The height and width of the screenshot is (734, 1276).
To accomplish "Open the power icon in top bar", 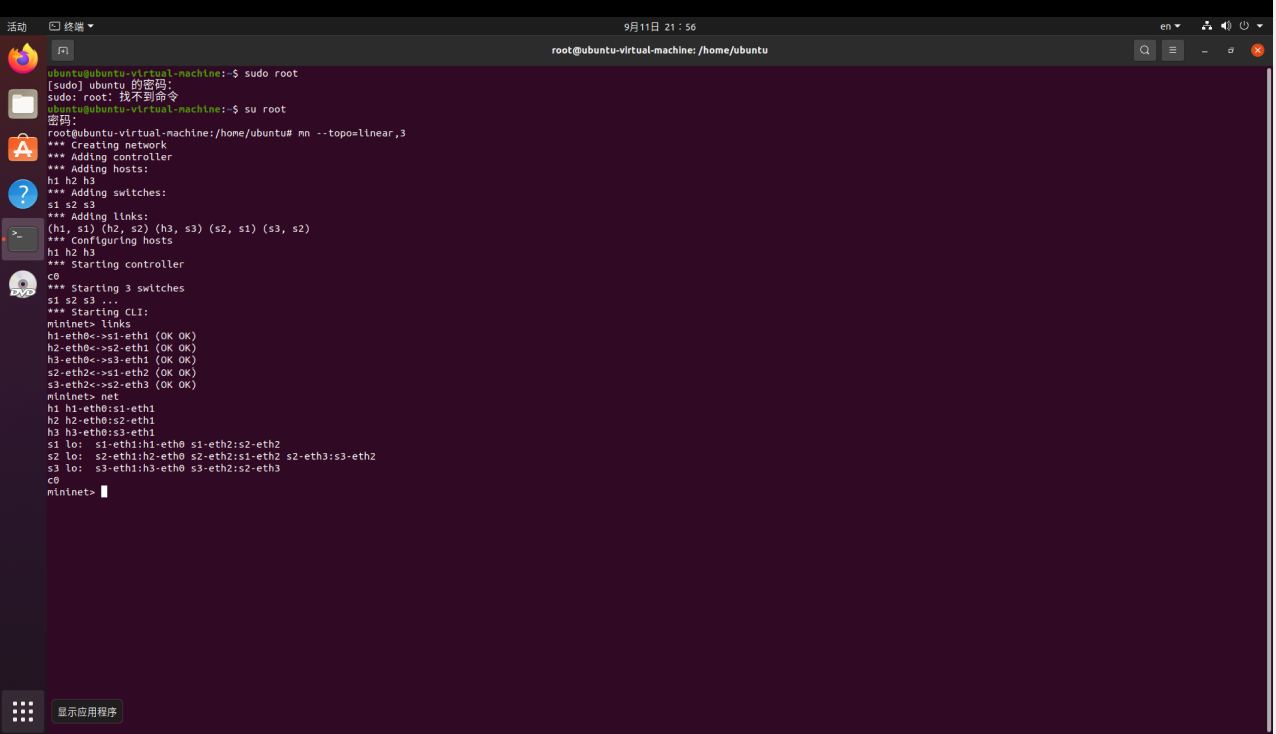I will click(x=1244, y=26).
